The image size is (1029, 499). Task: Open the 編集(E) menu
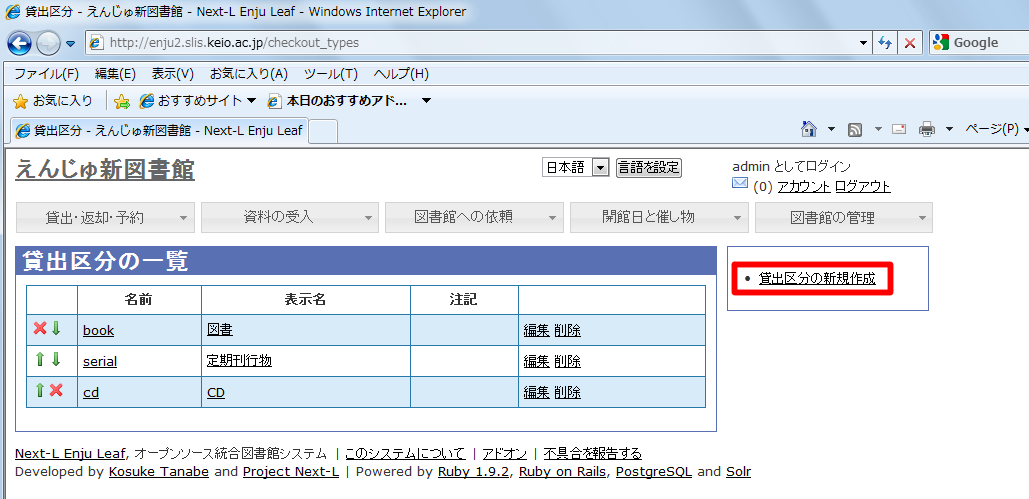point(115,74)
